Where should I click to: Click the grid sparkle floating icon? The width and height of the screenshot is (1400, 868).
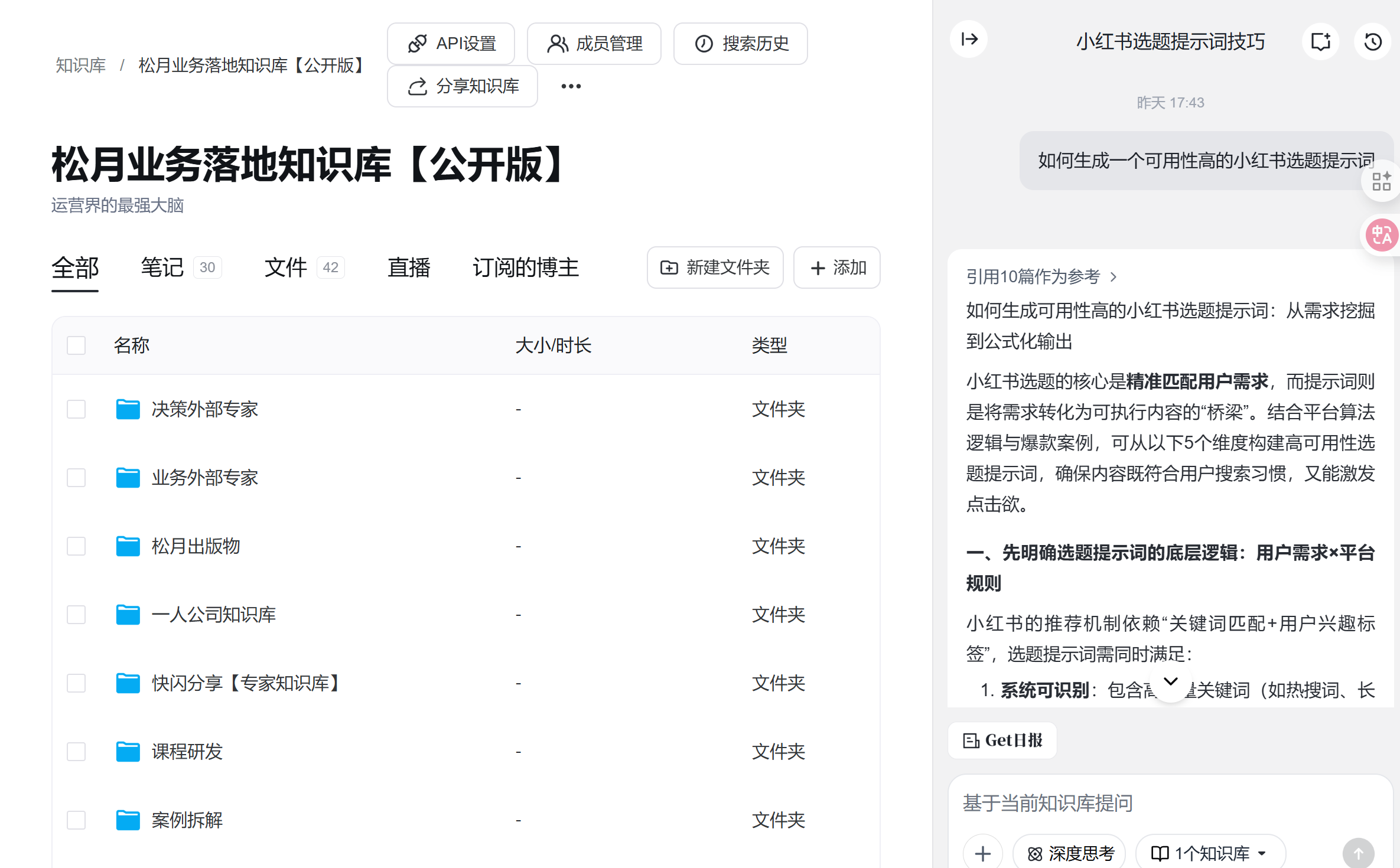pos(1382,181)
